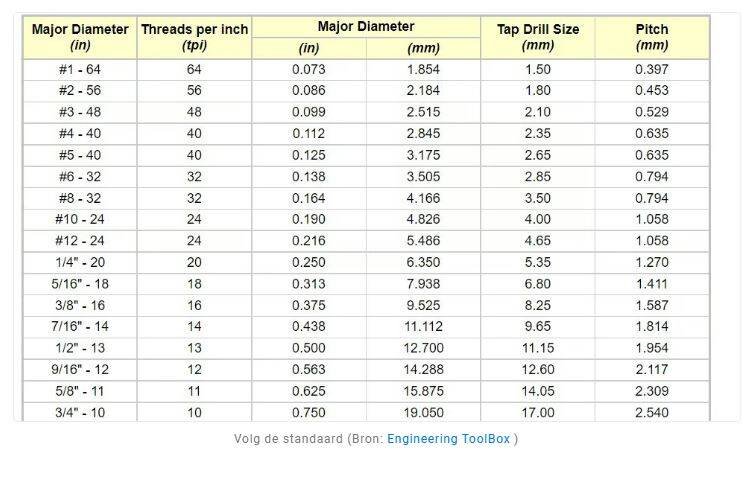The image size is (742, 478).
Task: Click the (mm) subheader under Major Diameter
Action: [x=423, y=48]
